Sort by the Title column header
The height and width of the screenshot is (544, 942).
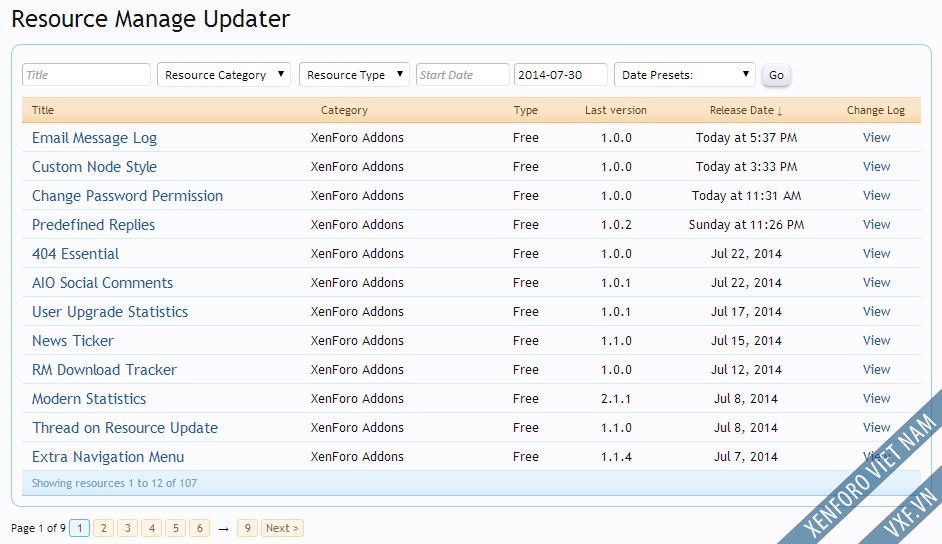click(43, 110)
